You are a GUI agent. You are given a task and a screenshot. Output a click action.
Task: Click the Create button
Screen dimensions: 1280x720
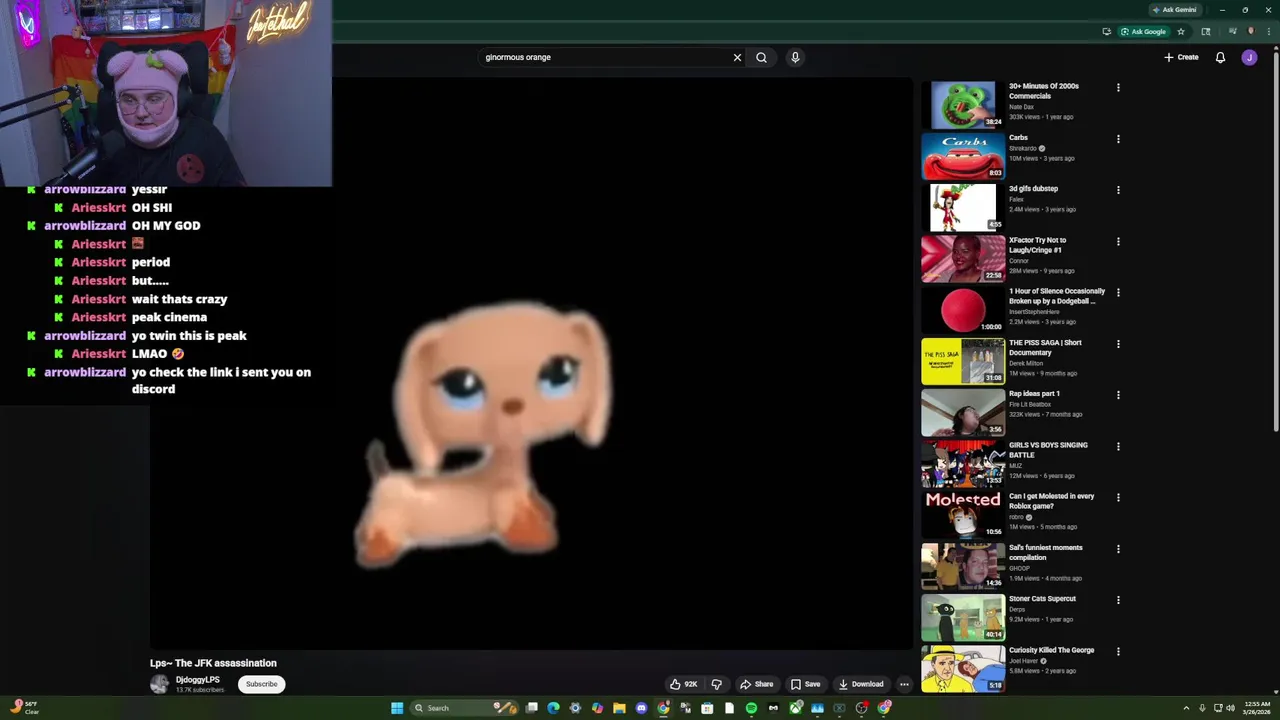(x=1181, y=57)
